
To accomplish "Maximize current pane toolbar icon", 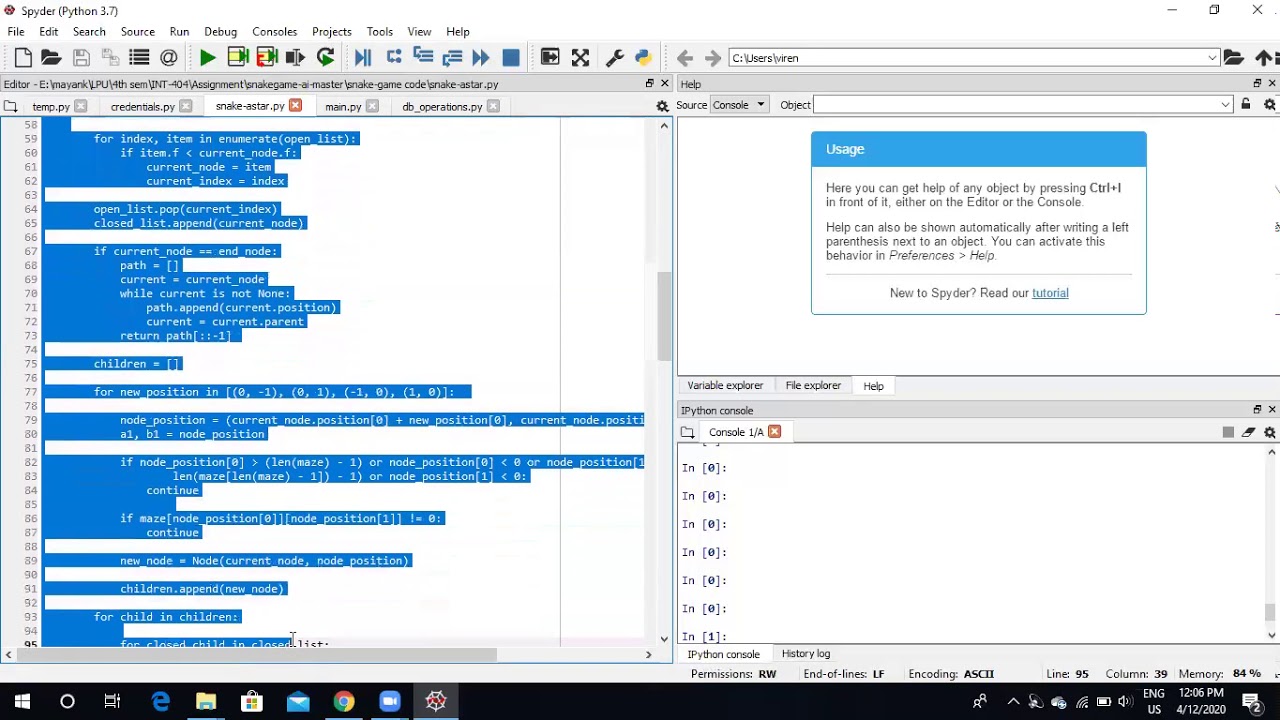I will (550, 58).
